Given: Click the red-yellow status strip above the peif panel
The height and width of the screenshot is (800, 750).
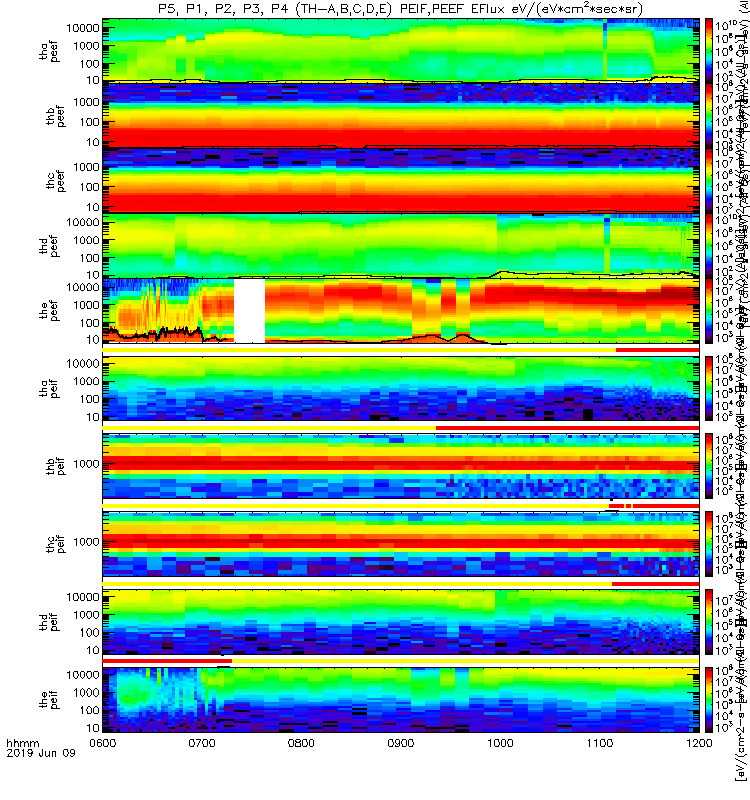Looking at the screenshot, I should (401, 661).
